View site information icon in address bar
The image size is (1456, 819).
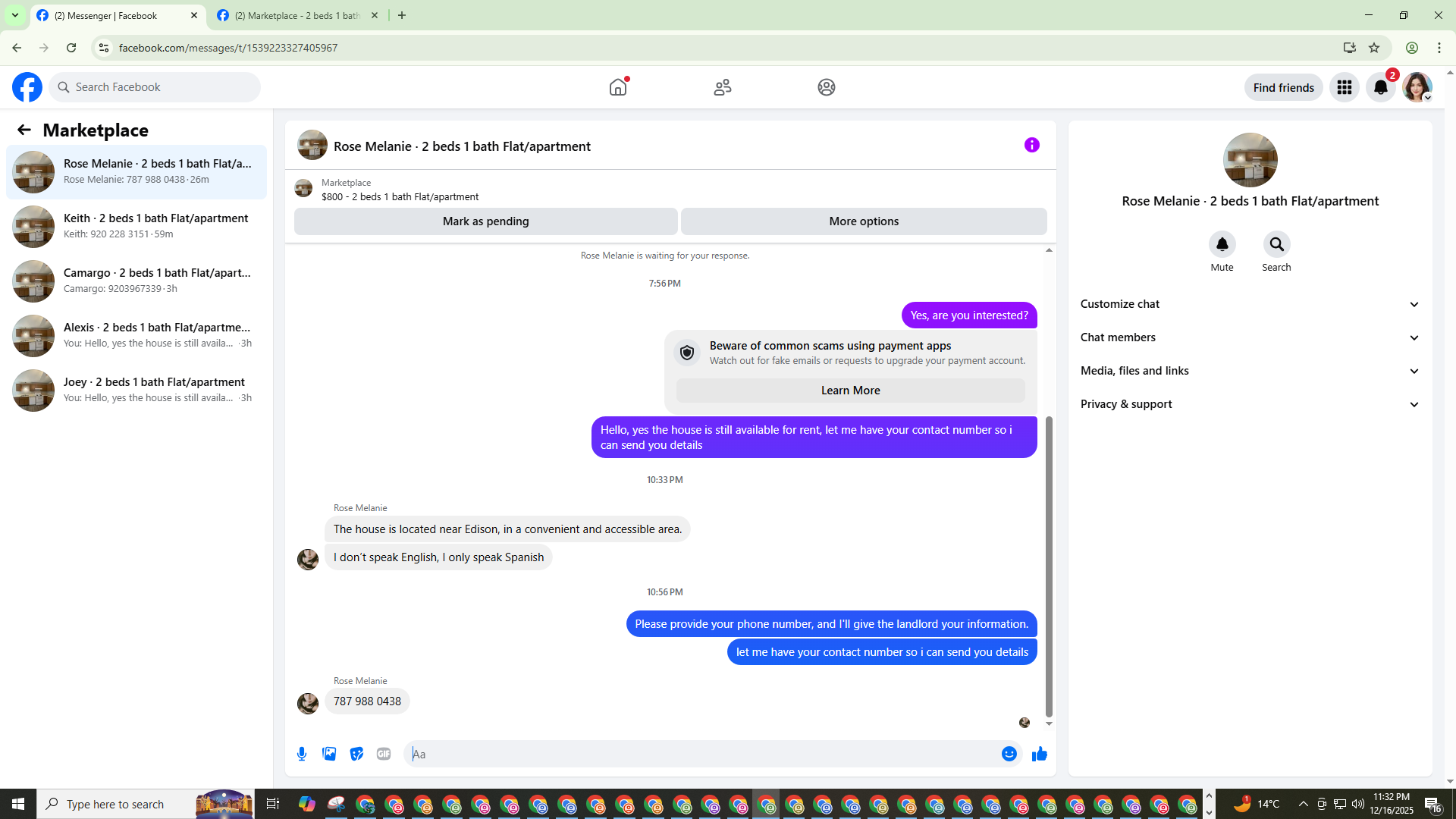[104, 48]
